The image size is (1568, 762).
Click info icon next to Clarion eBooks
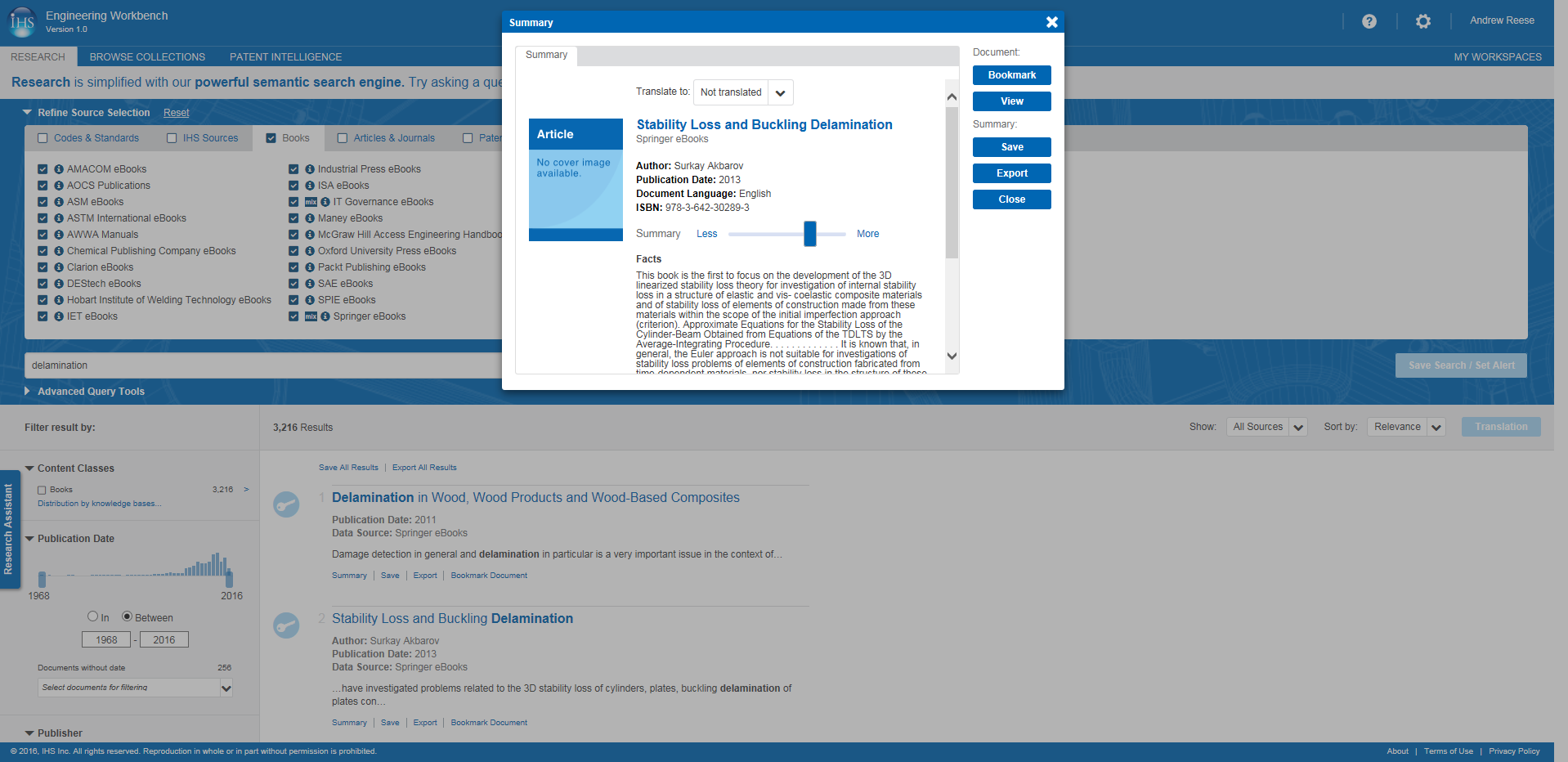pyautogui.click(x=59, y=267)
